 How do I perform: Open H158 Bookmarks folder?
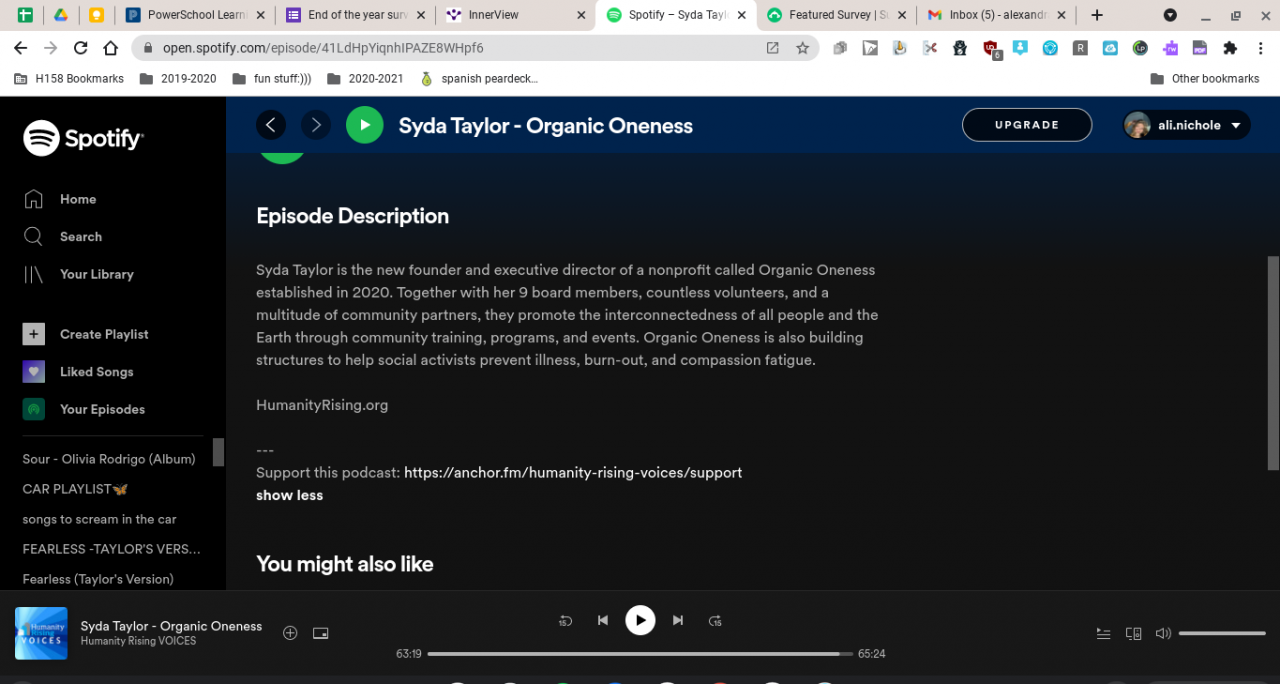(x=69, y=79)
